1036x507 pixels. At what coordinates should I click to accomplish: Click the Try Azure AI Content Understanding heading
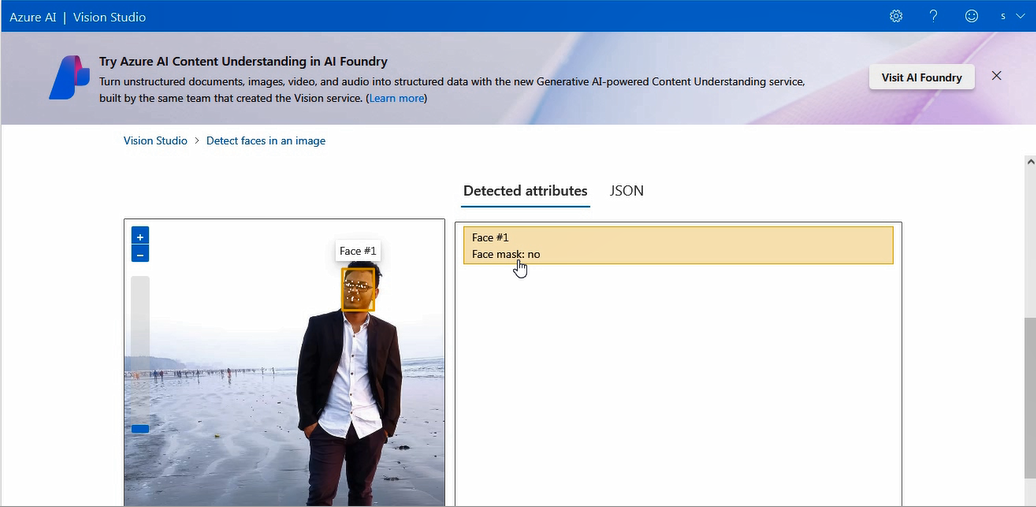243,61
